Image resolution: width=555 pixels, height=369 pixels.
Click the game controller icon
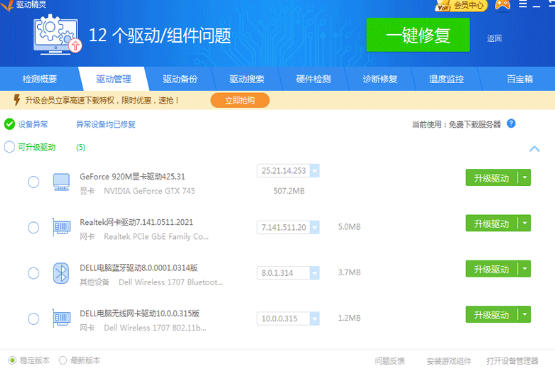pyautogui.click(x=502, y=5)
